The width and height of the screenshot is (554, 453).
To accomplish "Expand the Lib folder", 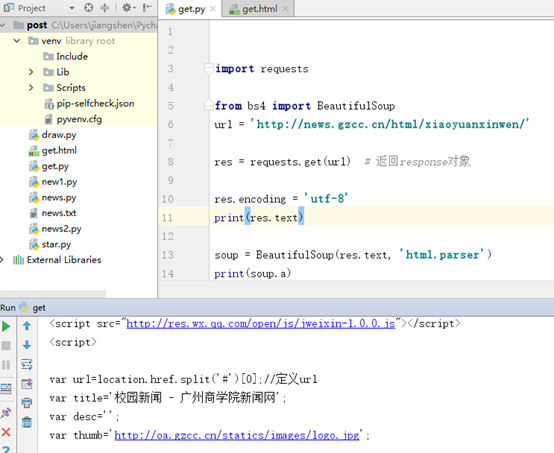I will [x=31, y=72].
